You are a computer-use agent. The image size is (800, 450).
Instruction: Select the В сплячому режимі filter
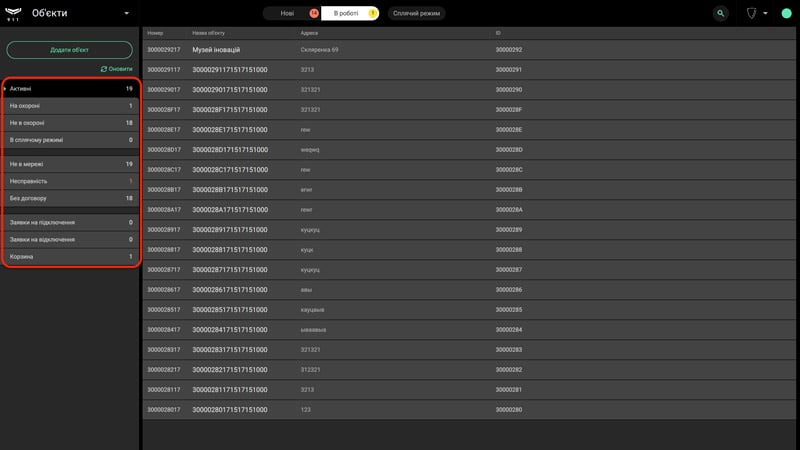(71, 140)
